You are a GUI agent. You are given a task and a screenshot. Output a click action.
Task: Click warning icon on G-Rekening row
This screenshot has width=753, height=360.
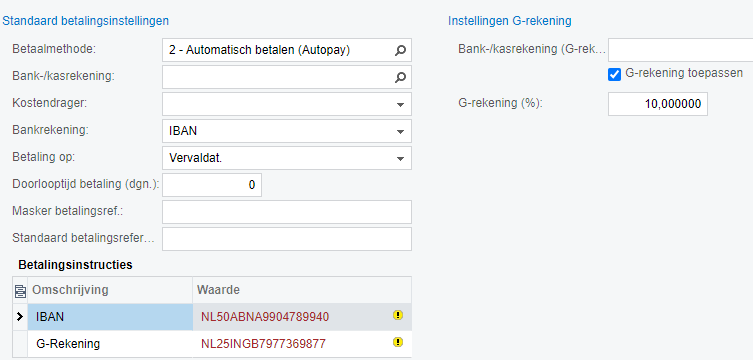point(398,342)
